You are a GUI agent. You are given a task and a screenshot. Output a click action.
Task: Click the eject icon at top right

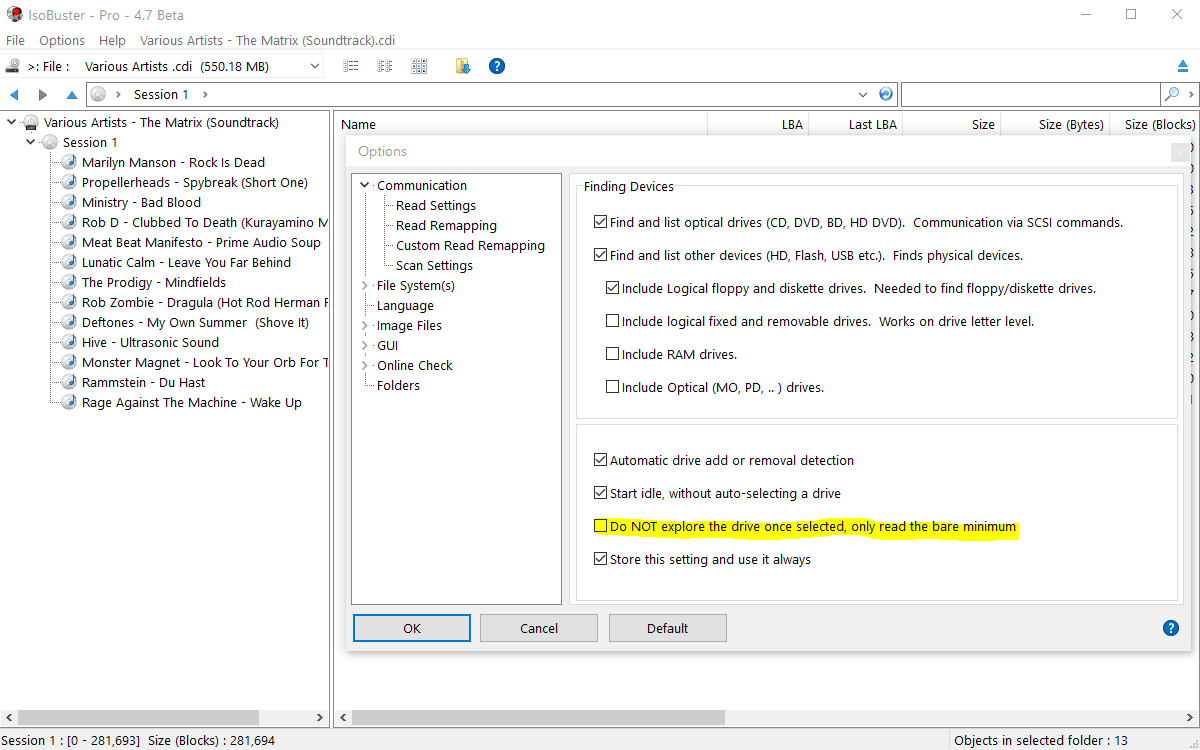(1183, 66)
